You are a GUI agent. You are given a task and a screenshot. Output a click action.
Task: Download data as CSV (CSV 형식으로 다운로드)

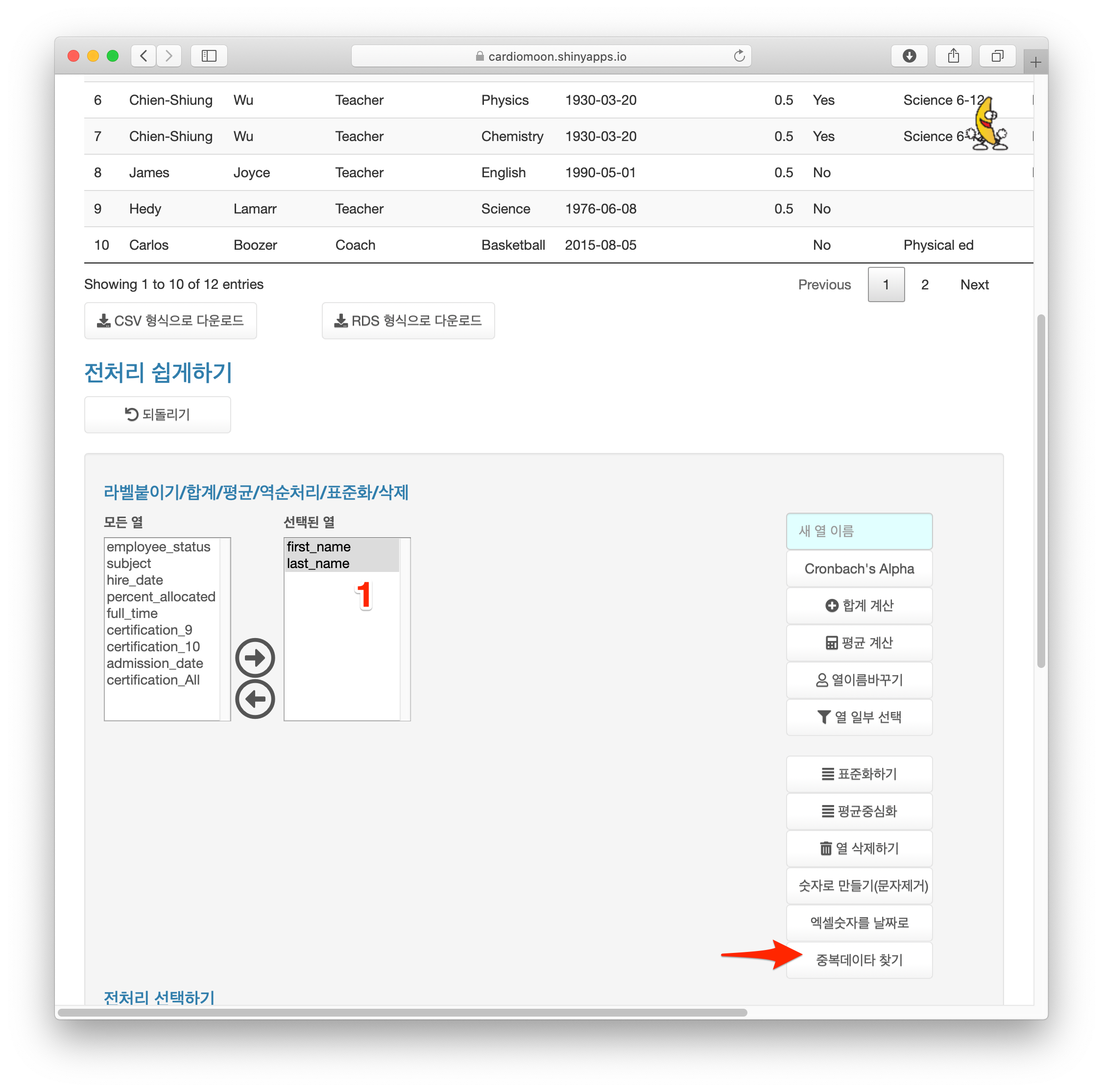(170, 321)
